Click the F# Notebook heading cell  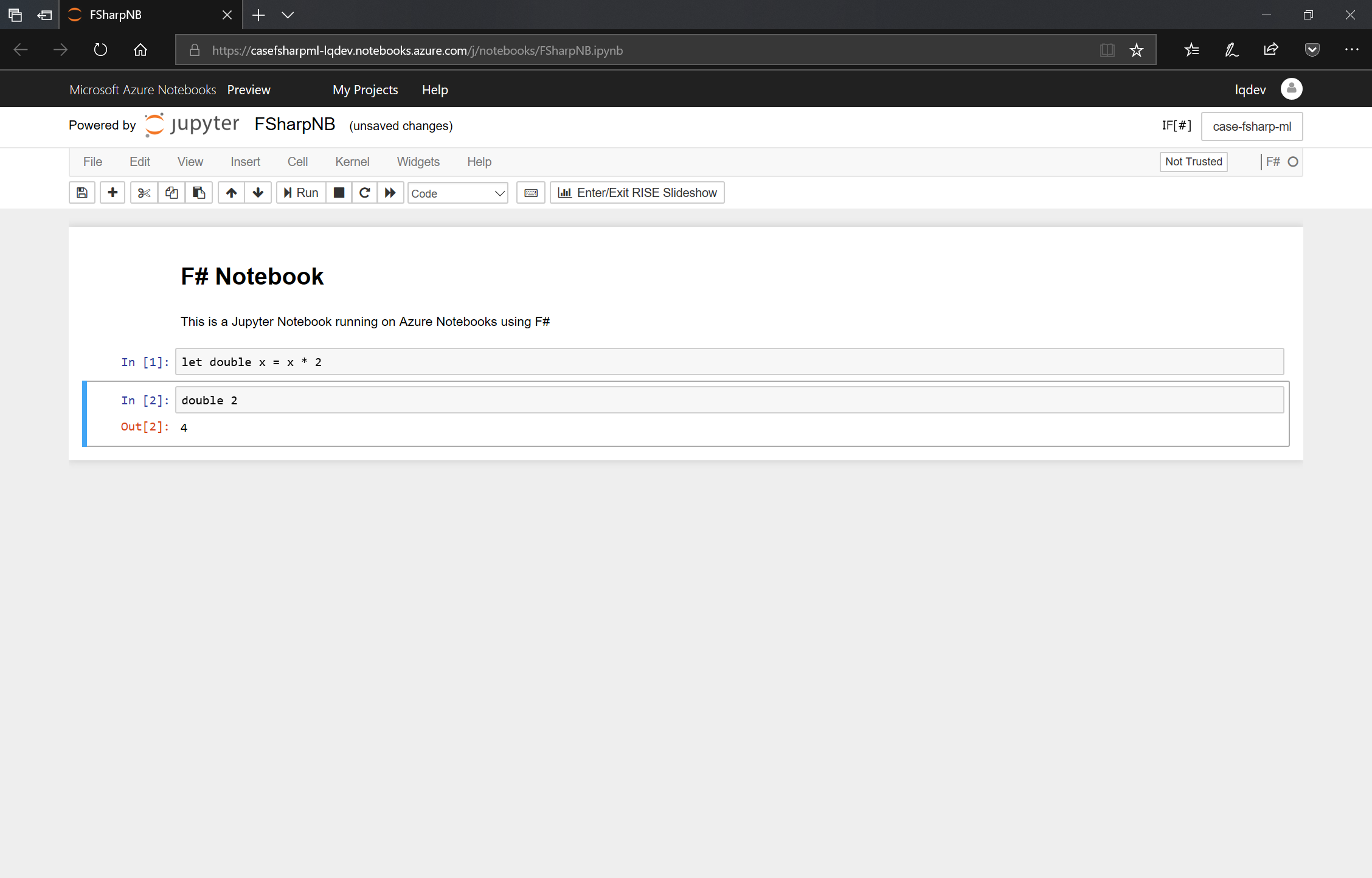coord(252,276)
